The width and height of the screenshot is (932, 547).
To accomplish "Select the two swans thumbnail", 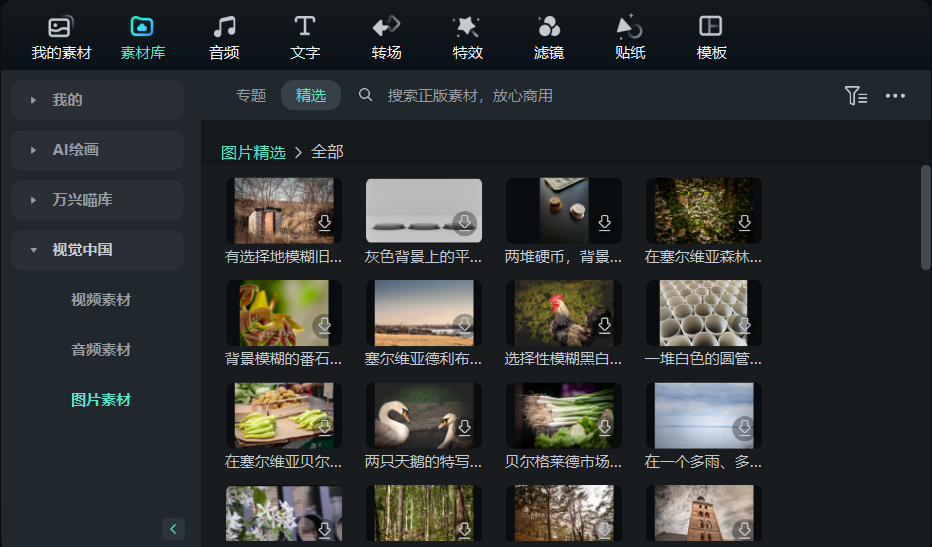I will 424,415.
